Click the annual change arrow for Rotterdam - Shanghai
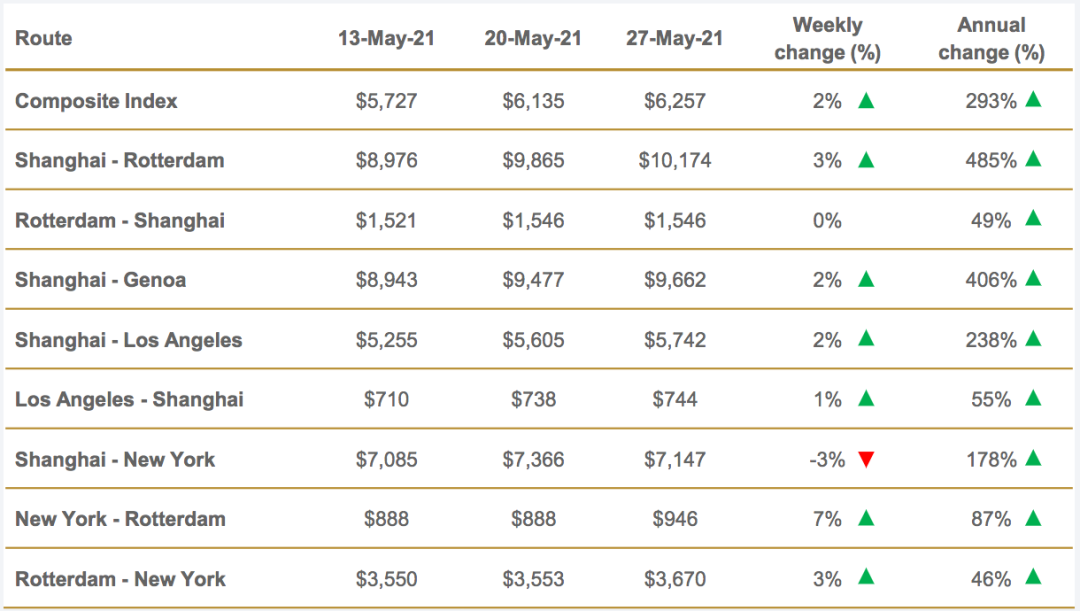 pyautogui.click(x=1033, y=220)
